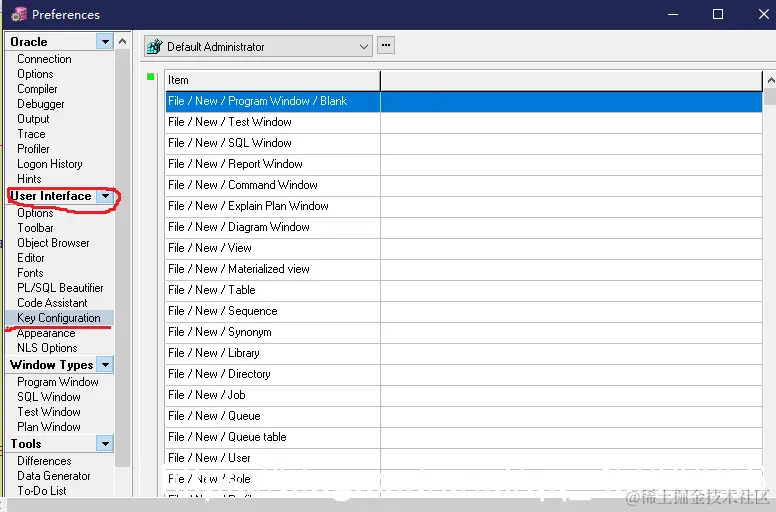Click the Item column header
The width and height of the screenshot is (776, 512).
tap(273, 80)
